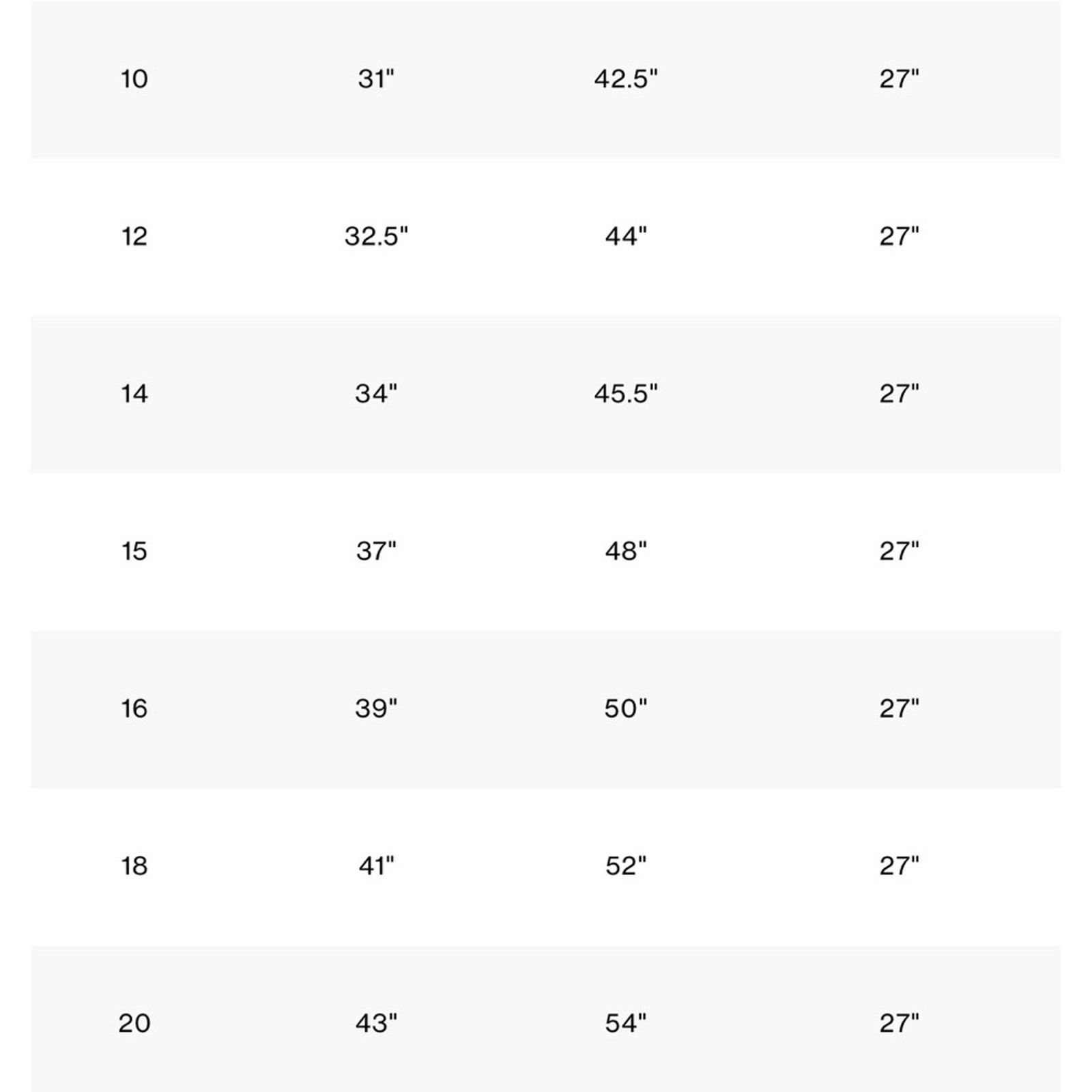The image size is (1092, 1092).
Task: Select the size 12 row label
Action: [134, 237]
